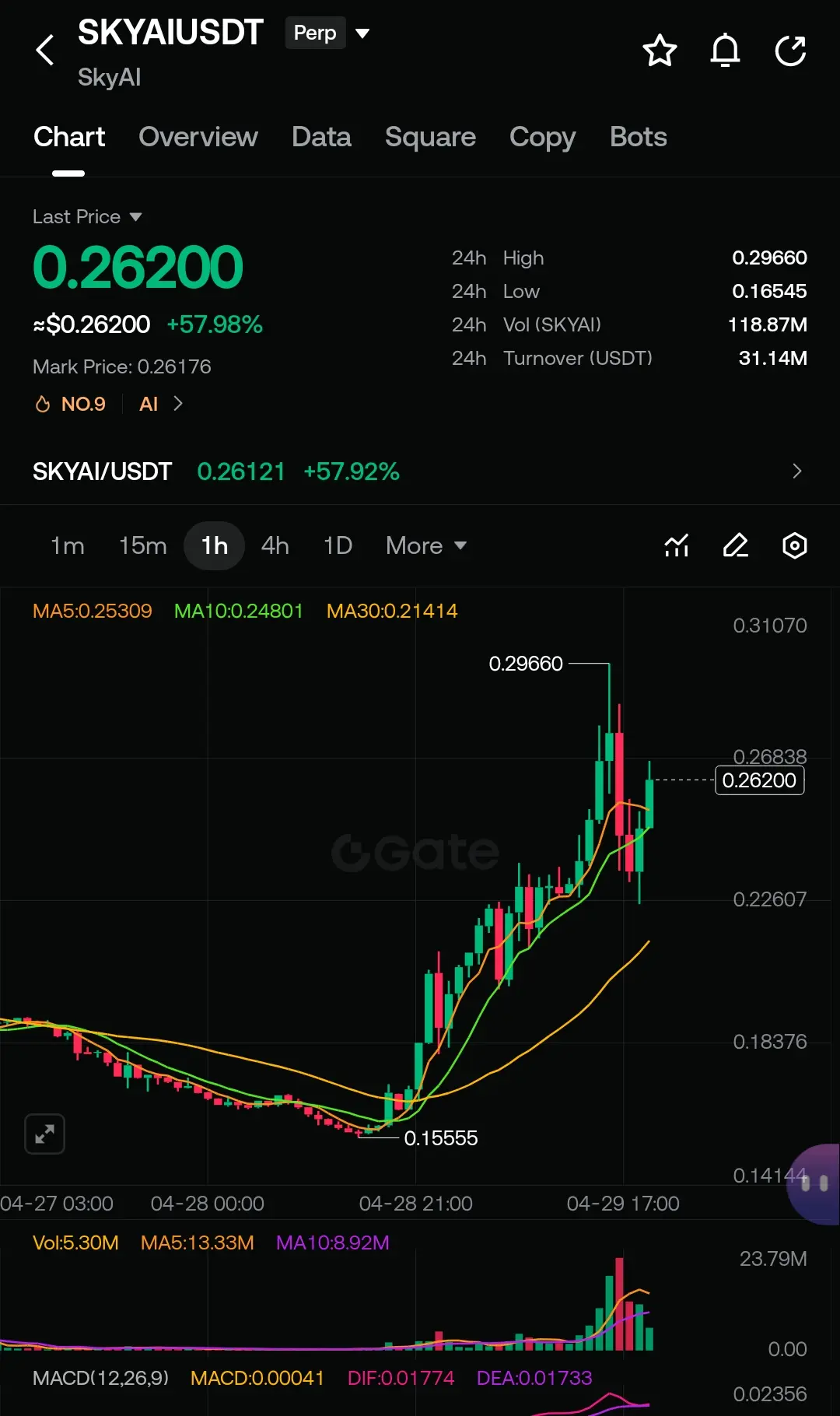Tap the 24h High value 0.29660
Viewport: 840px width, 1416px height.
point(769,258)
